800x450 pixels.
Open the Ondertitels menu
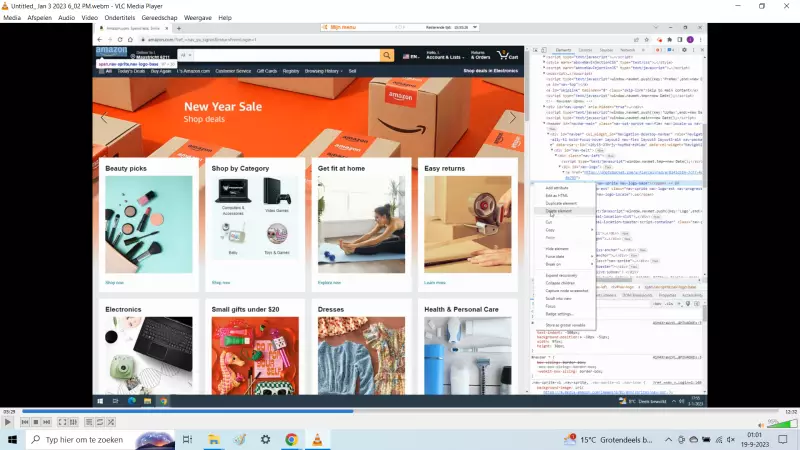point(119,17)
